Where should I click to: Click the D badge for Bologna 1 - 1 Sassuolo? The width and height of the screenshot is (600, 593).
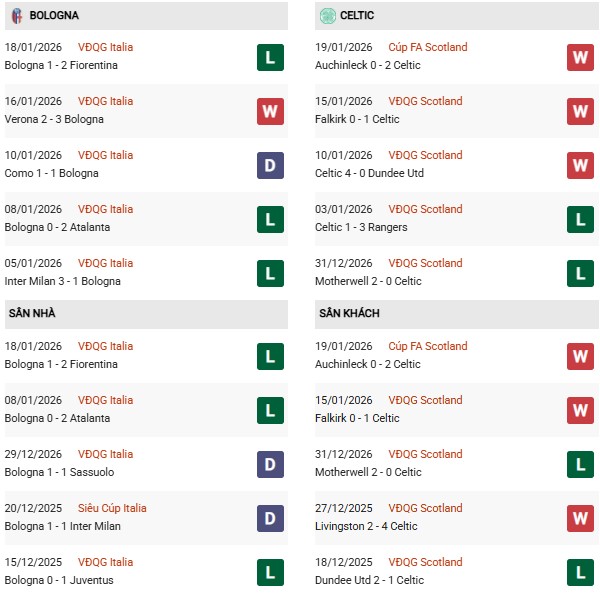pos(270,464)
